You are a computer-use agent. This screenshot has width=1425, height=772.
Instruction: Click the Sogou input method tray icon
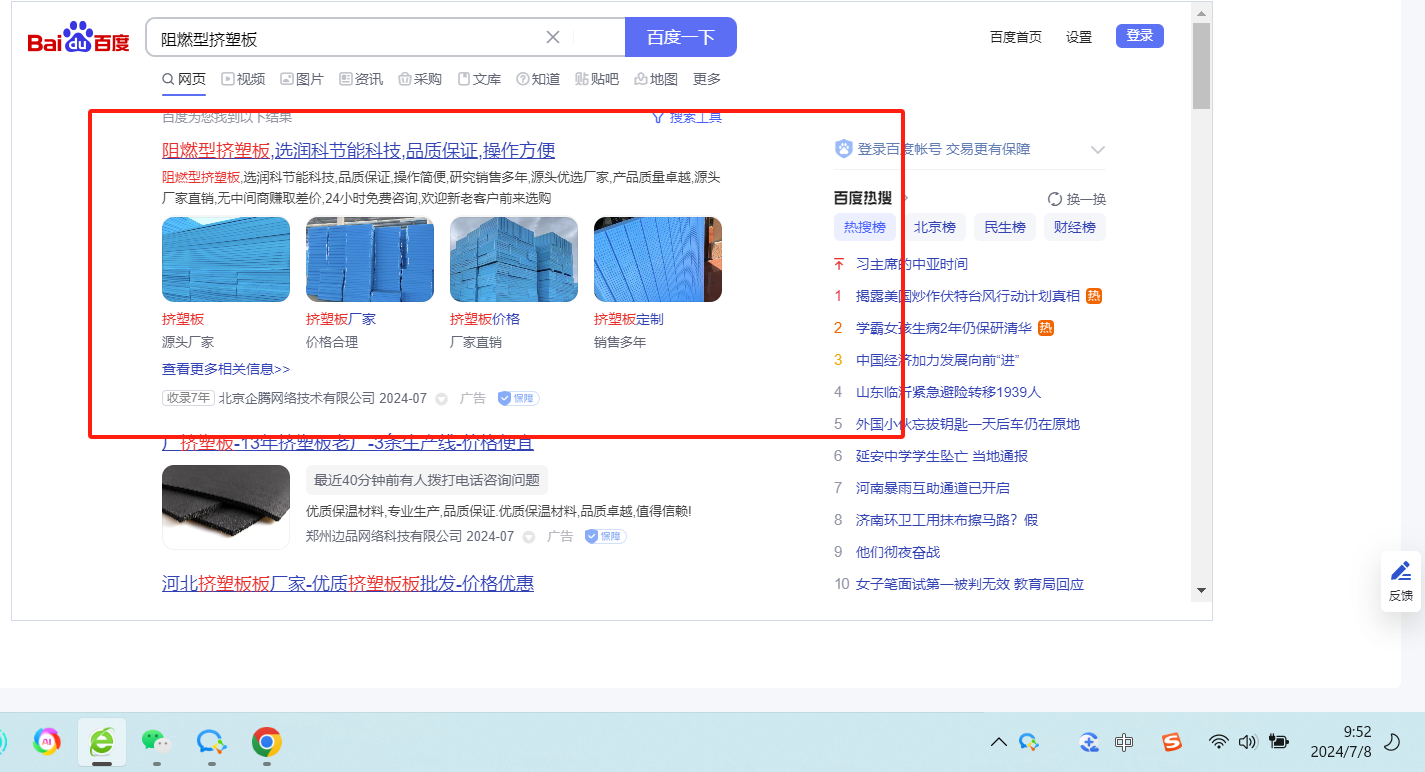[1171, 742]
